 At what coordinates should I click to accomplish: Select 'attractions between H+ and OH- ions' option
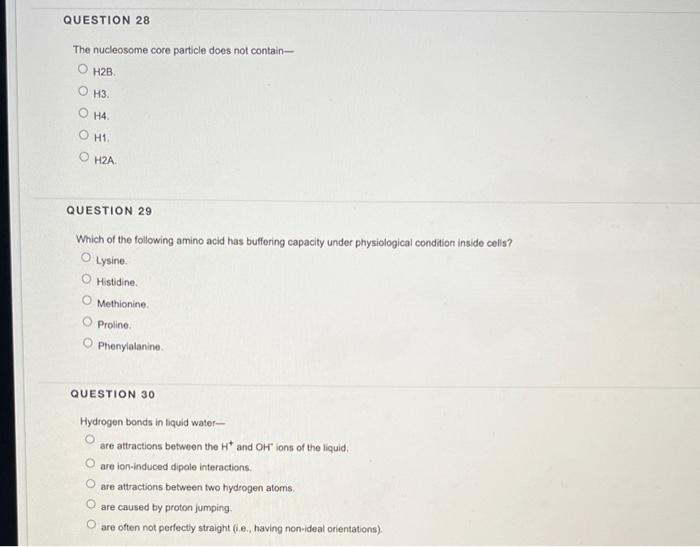click(x=90, y=439)
